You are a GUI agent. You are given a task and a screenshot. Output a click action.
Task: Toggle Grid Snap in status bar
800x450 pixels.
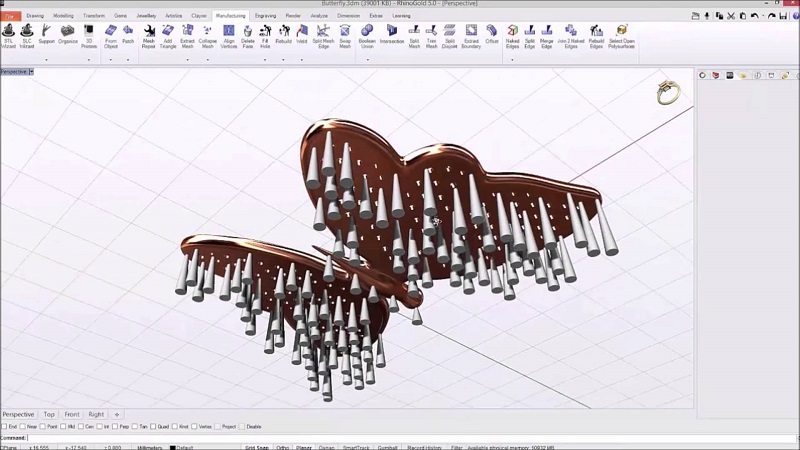(257, 447)
